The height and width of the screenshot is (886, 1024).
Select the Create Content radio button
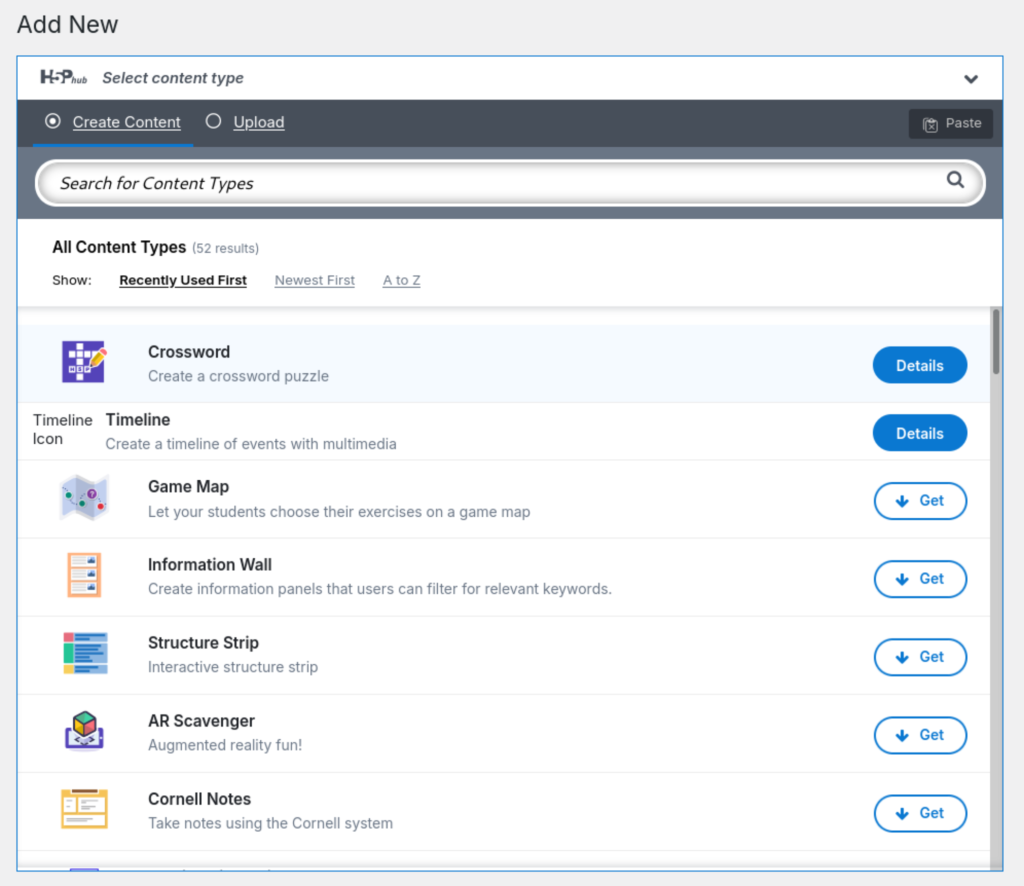coord(53,122)
